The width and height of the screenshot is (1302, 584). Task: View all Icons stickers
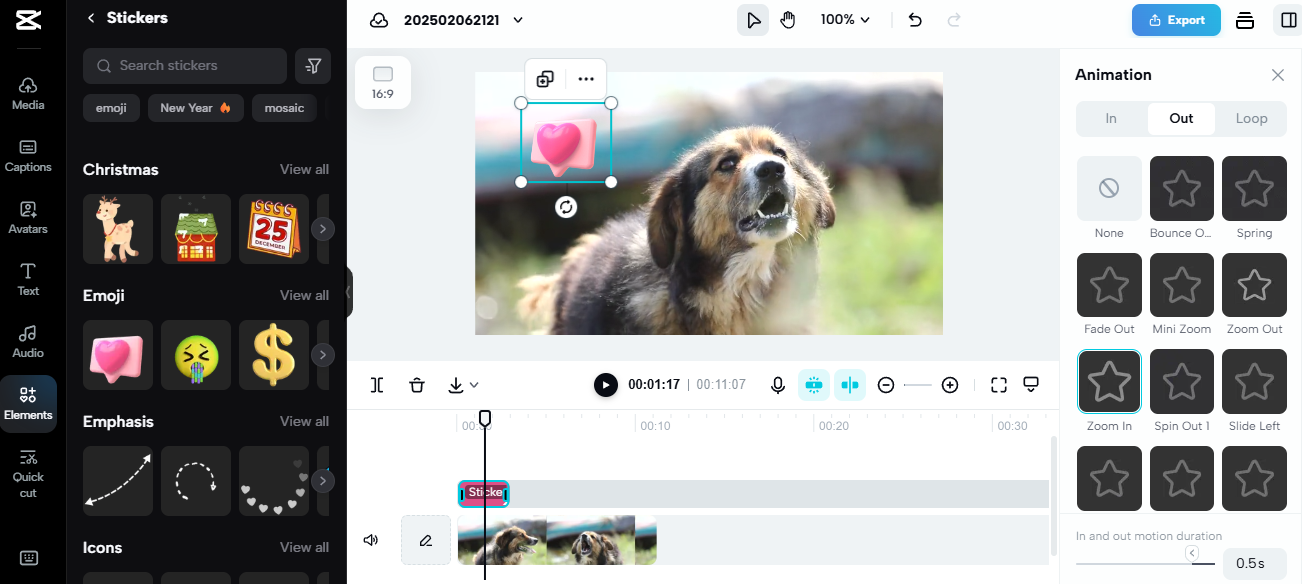point(304,547)
